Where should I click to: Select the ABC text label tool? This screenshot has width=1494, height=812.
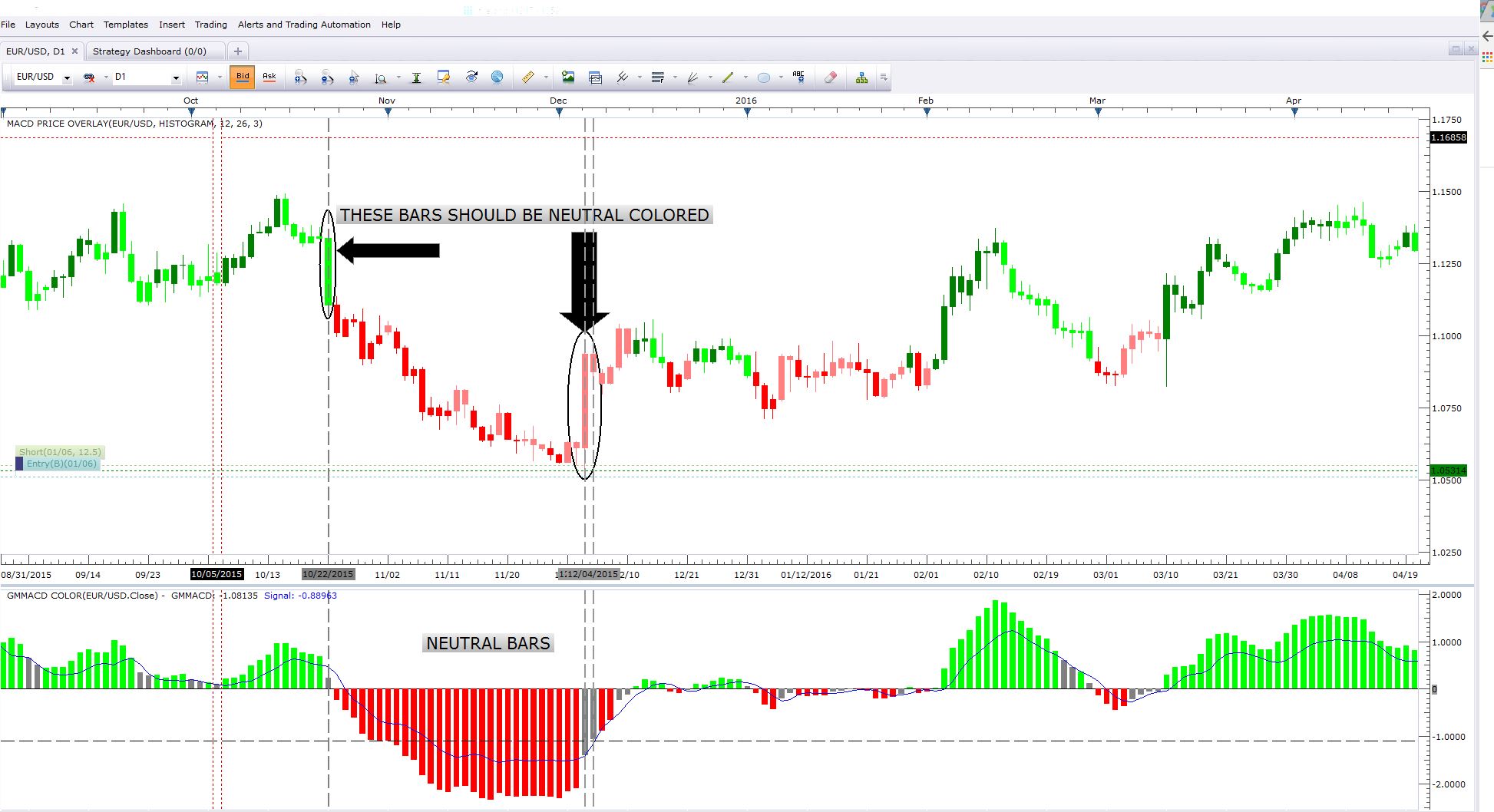click(x=798, y=77)
